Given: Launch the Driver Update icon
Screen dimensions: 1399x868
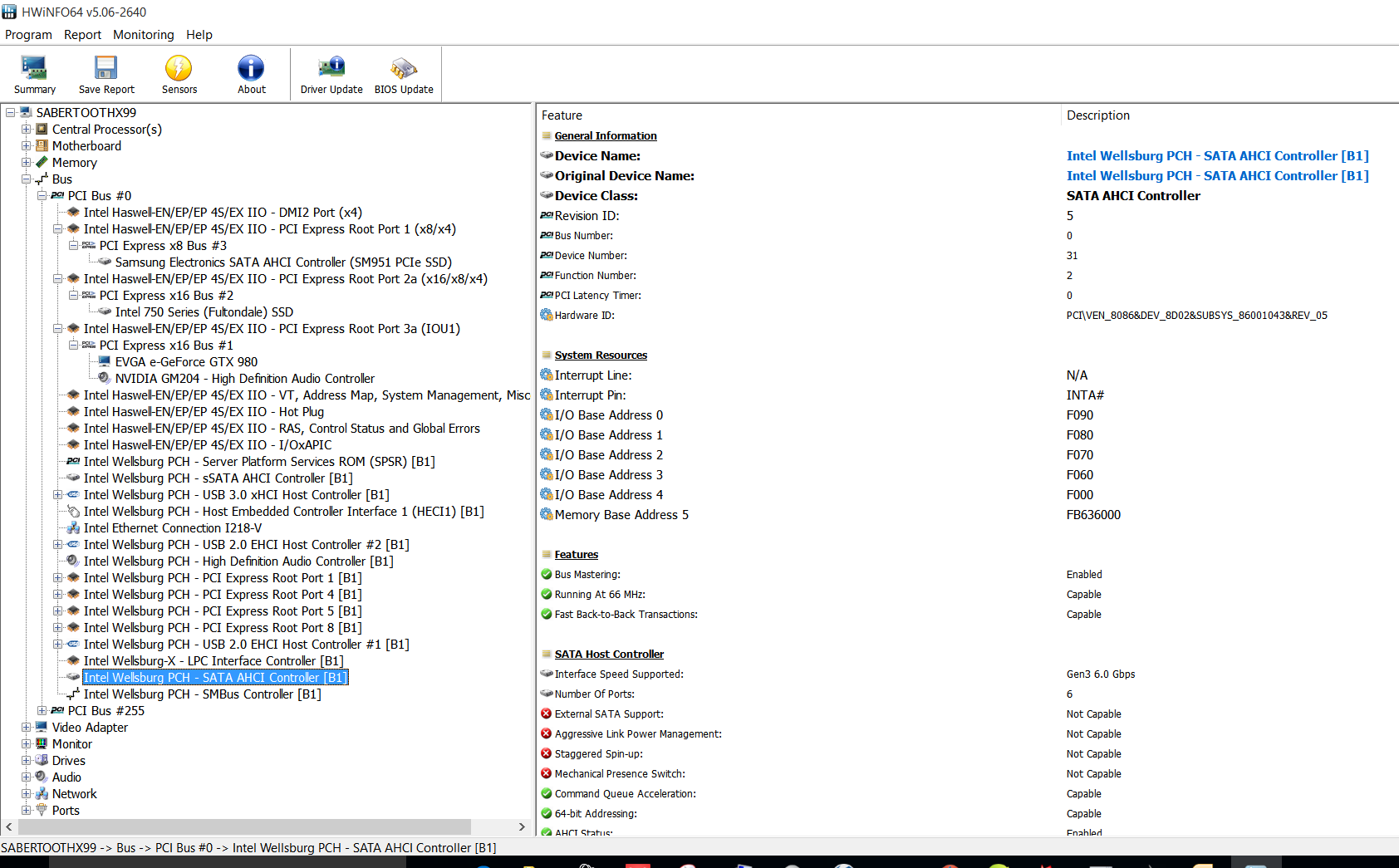Looking at the screenshot, I should click(x=331, y=67).
